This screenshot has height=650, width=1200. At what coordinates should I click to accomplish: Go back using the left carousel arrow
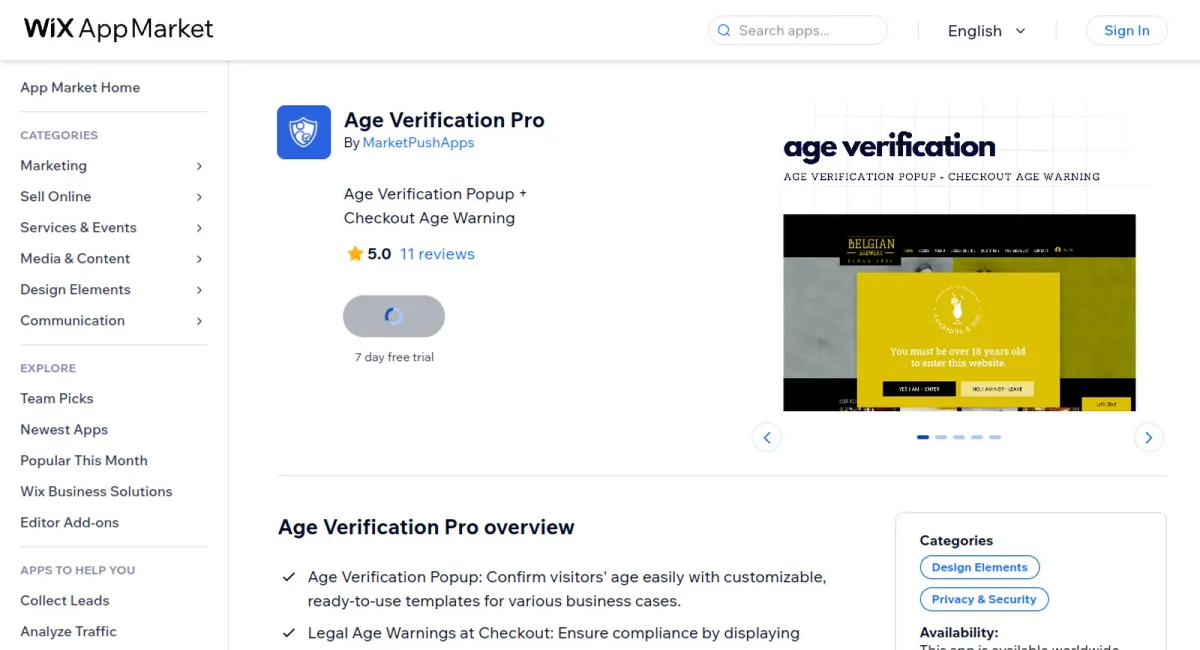pos(767,437)
